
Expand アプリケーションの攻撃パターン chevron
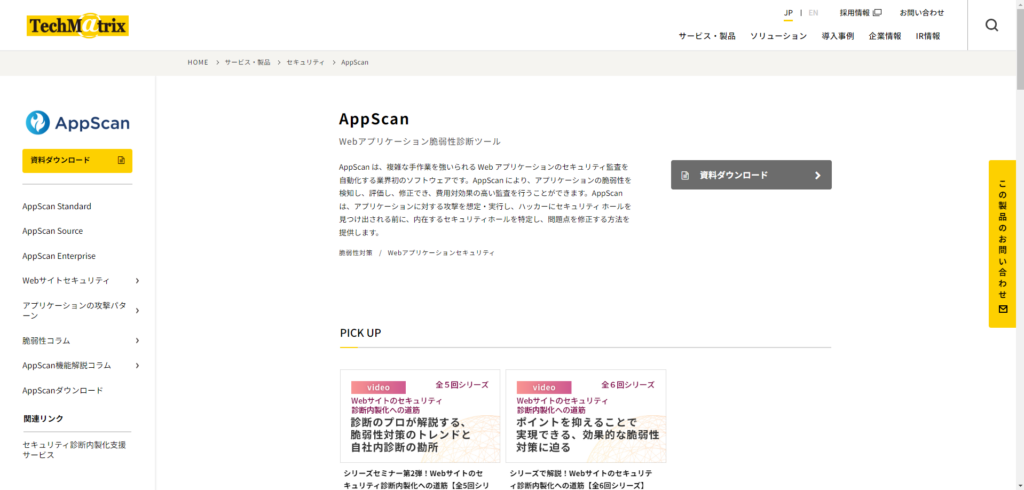pos(137,310)
